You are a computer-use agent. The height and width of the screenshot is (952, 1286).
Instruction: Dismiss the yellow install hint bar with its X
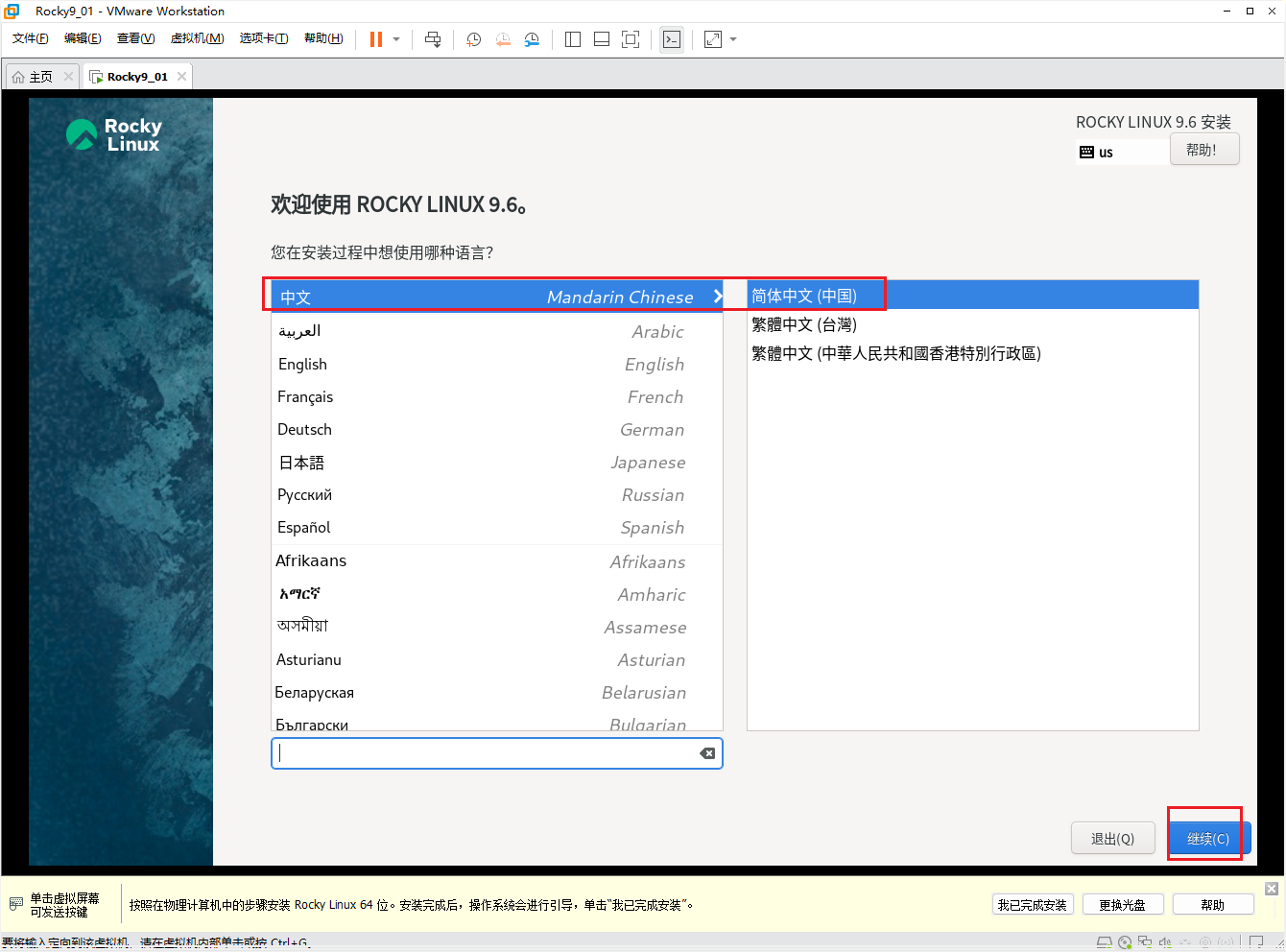tap(1272, 889)
